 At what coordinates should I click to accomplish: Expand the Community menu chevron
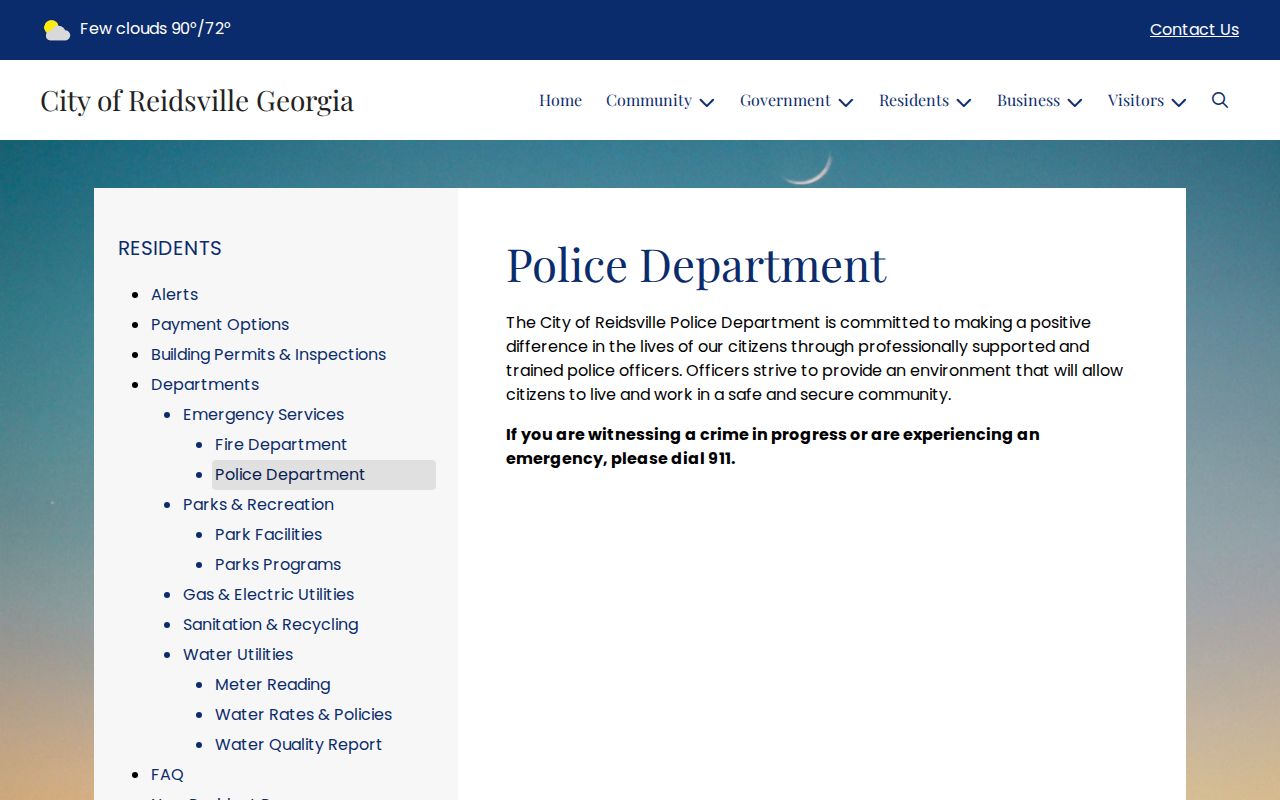pyautogui.click(x=707, y=102)
